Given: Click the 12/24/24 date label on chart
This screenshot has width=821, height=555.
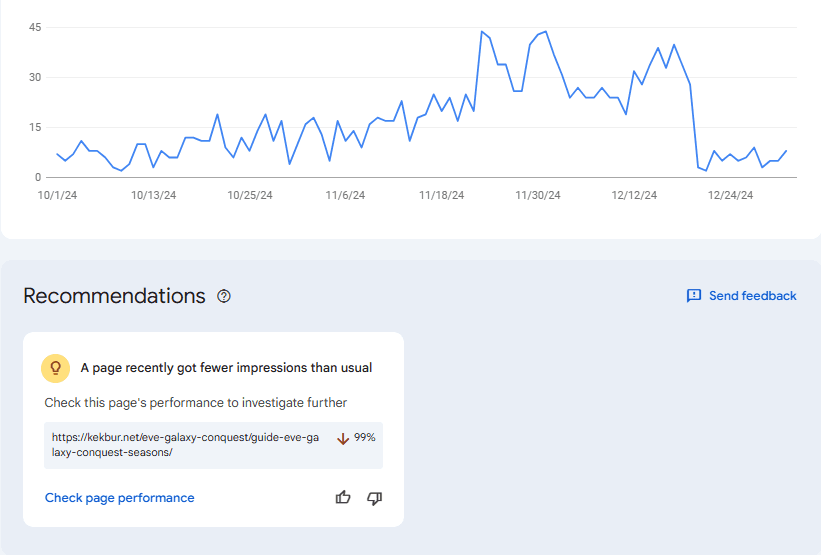Looking at the screenshot, I should click(x=730, y=196).
